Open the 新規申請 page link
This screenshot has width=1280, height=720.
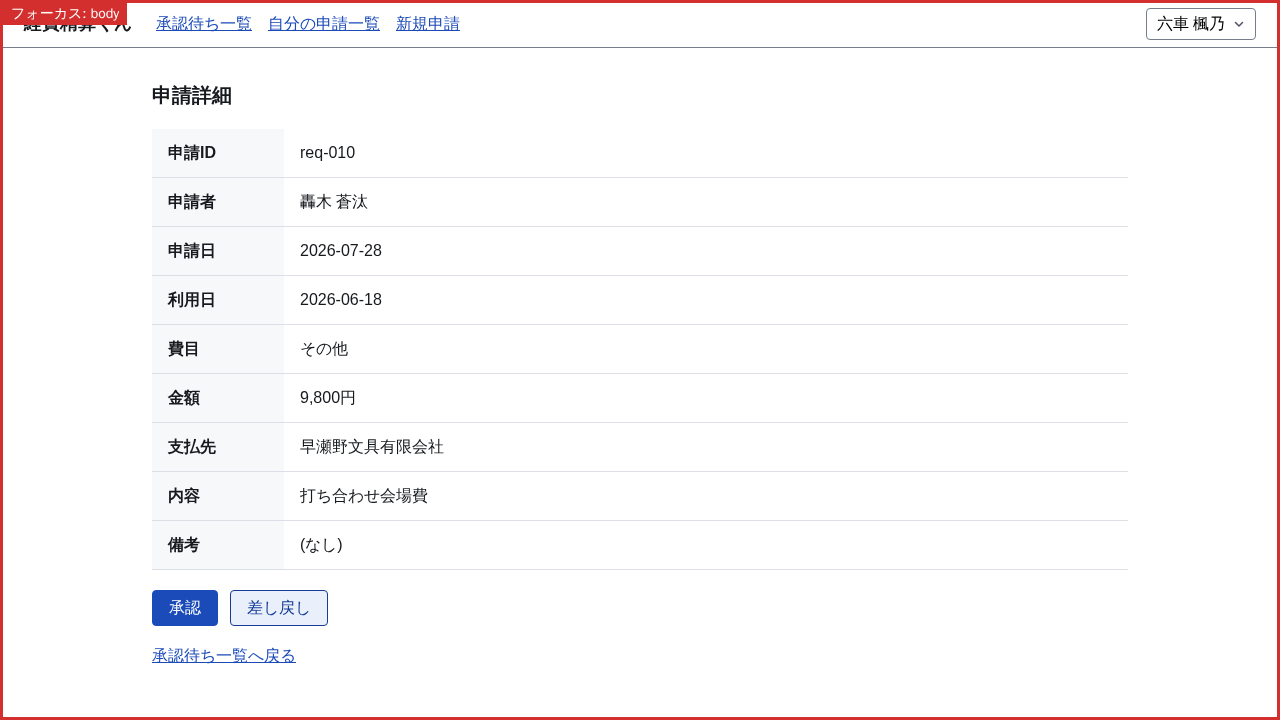pyautogui.click(x=428, y=24)
